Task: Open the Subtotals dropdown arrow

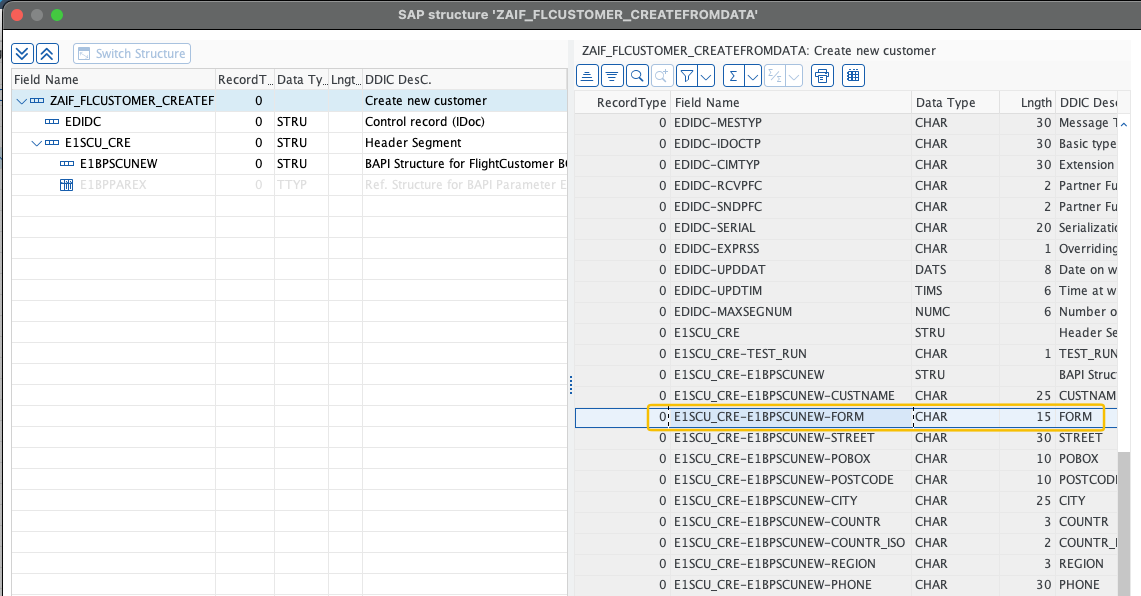Action: tap(795, 76)
